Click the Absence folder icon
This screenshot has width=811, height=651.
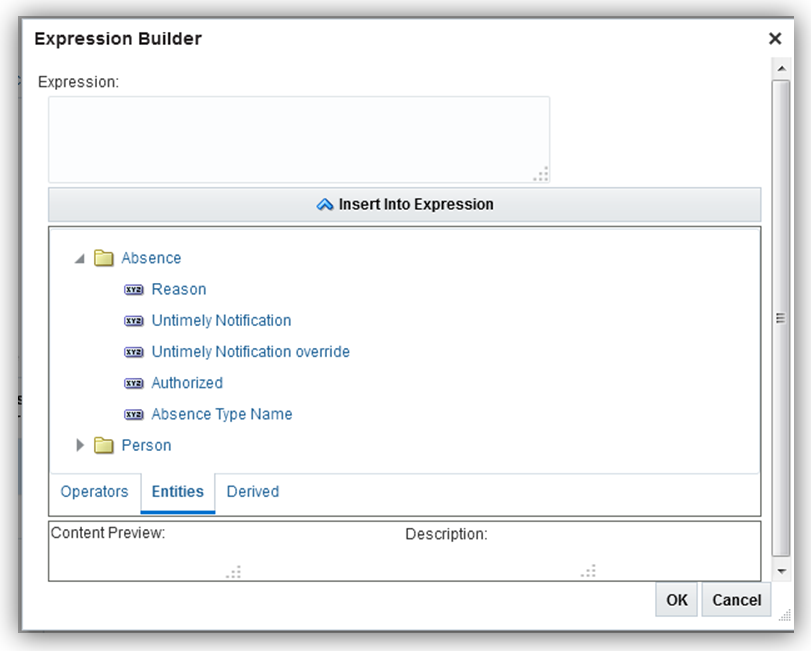pyautogui.click(x=104, y=258)
